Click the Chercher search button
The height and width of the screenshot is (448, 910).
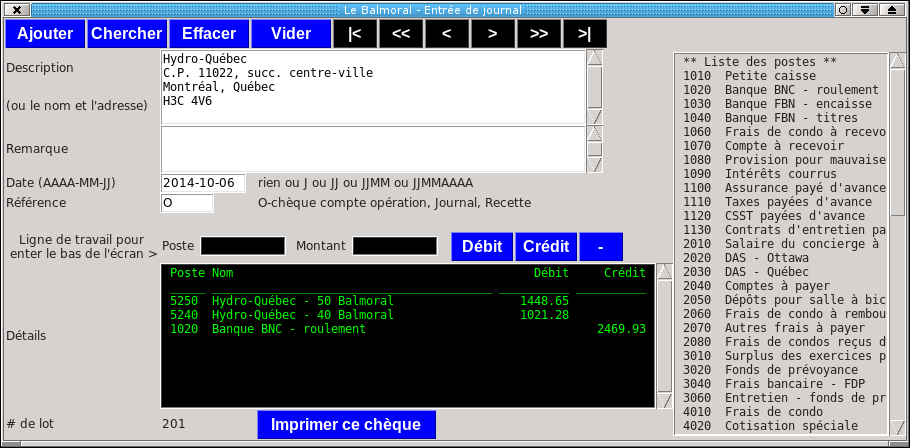click(x=127, y=34)
